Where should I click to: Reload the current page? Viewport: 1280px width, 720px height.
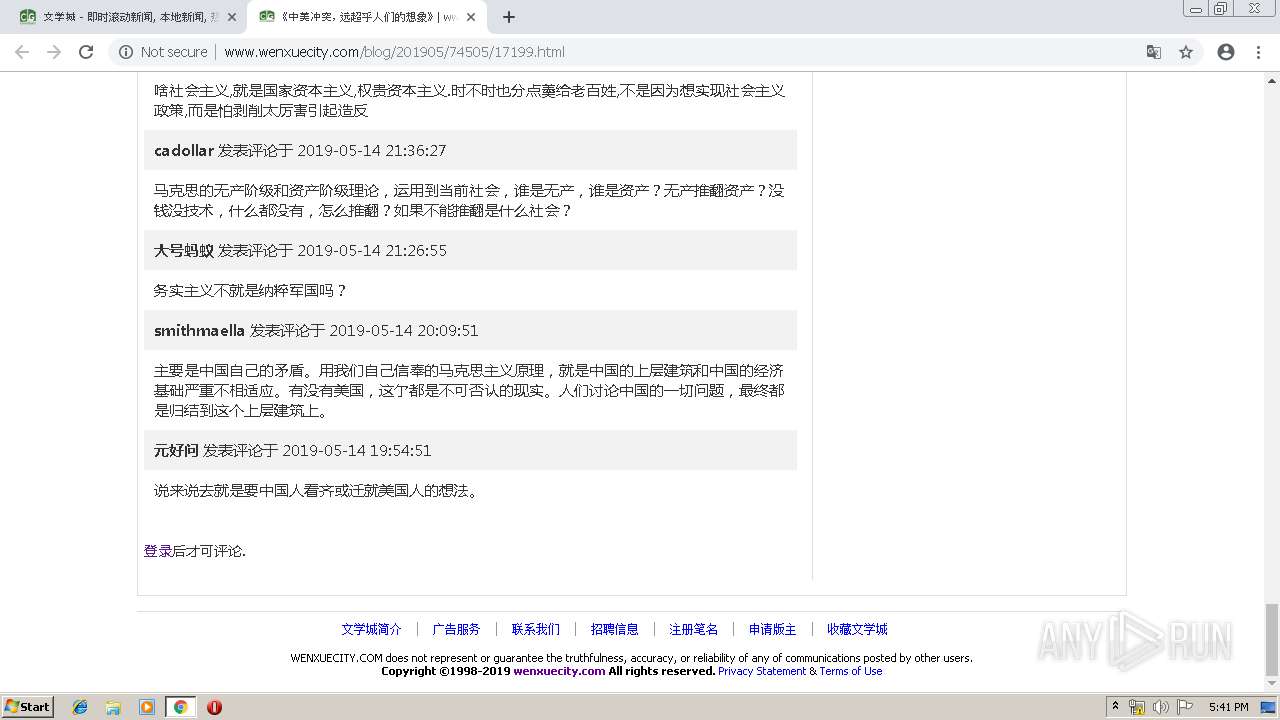86,52
